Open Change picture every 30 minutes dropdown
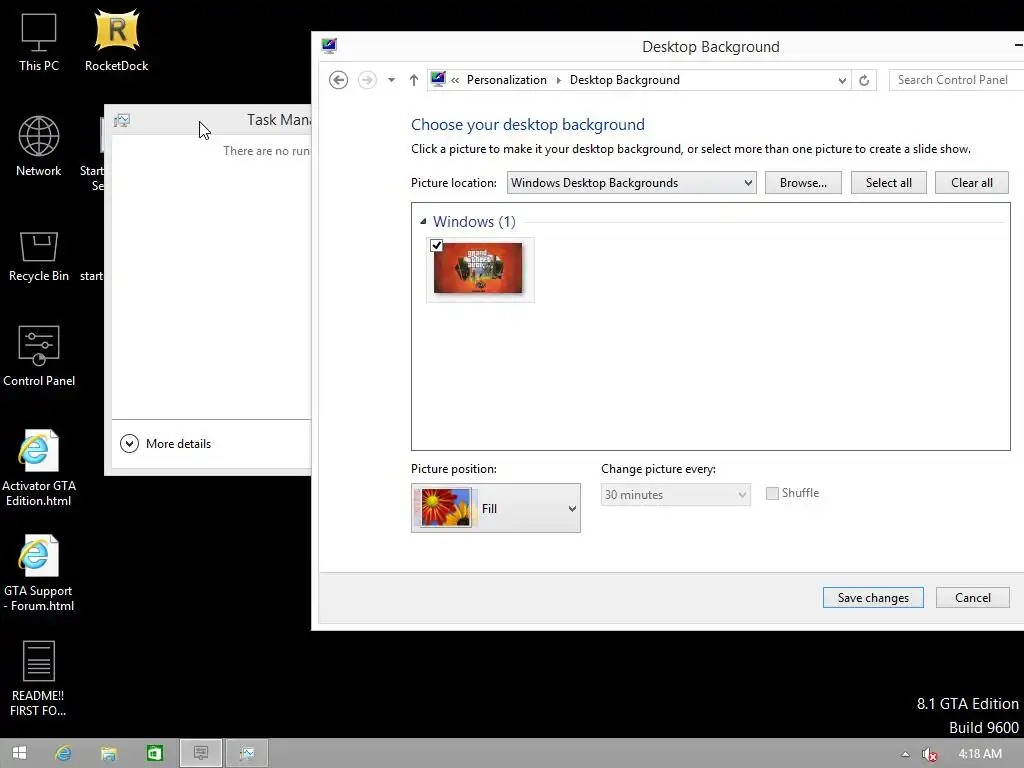This screenshot has width=1024, height=768. [x=675, y=494]
